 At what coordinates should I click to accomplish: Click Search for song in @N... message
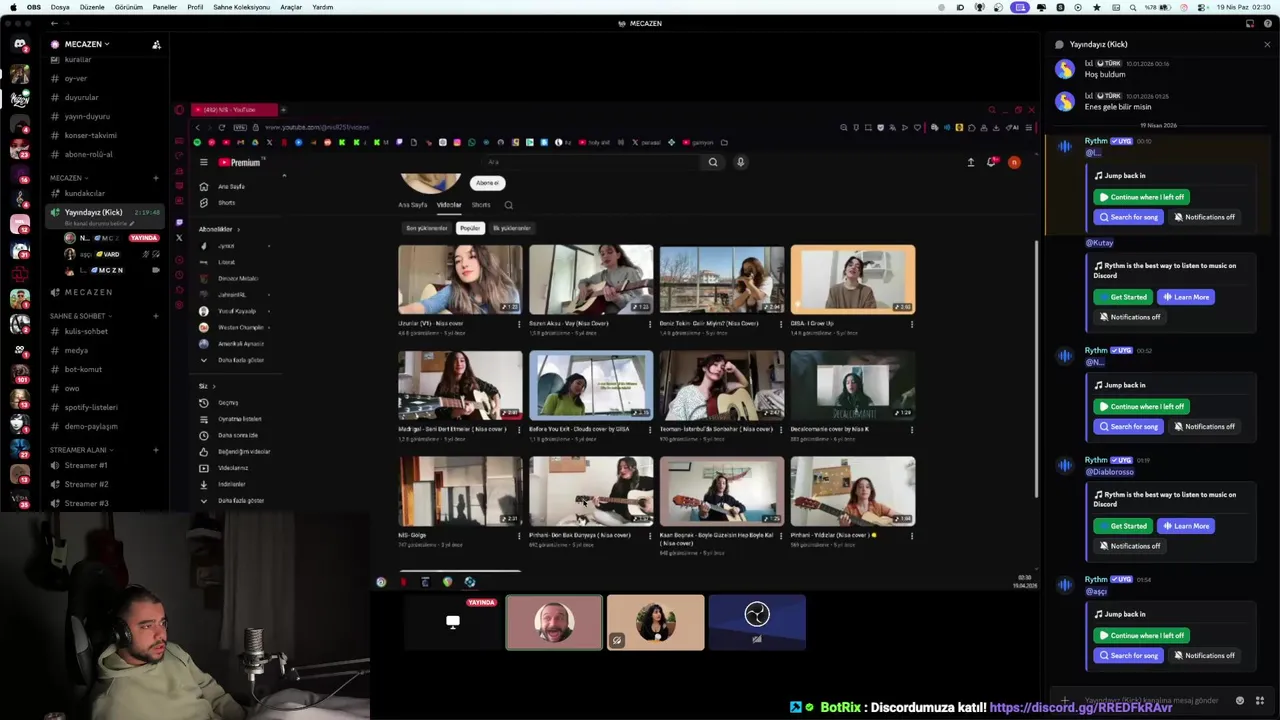pos(1129,426)
